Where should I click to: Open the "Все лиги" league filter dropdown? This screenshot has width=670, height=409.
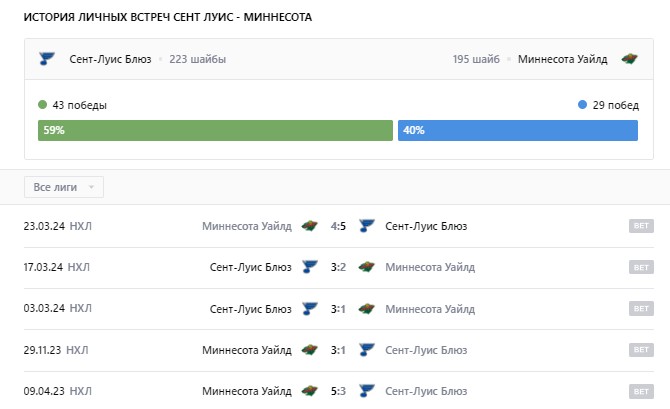point(64,187)
